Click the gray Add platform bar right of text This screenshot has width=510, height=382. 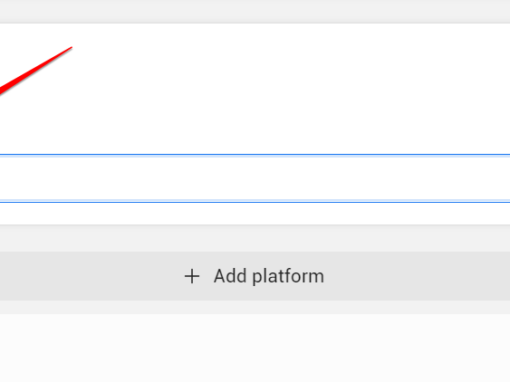[x=417, y=276]
